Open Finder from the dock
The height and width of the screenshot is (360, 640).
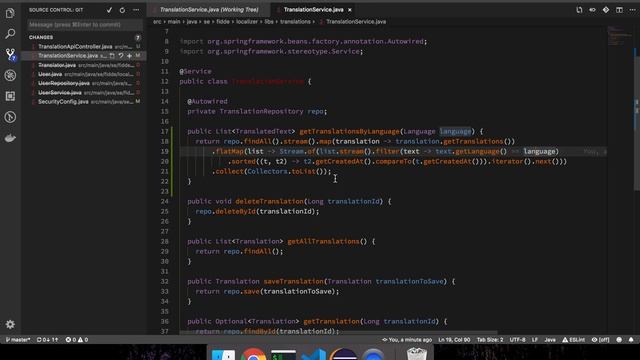[x=223, y=354]
